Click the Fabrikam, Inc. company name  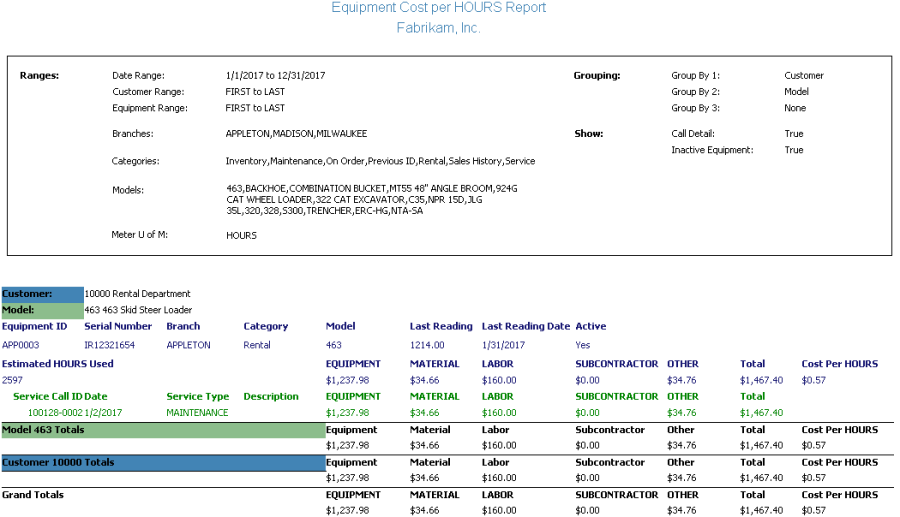pos(438,28)
